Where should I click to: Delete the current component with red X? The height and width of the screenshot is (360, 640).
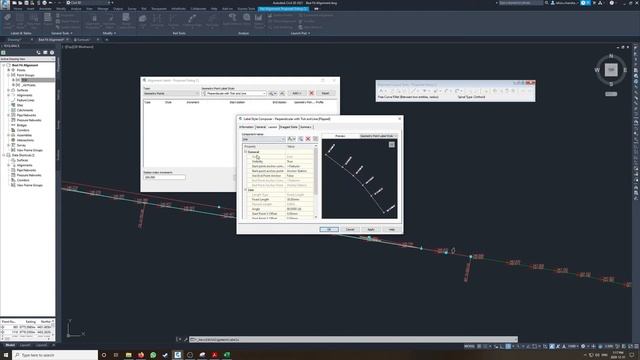pyautogui.click(x=308, y=139)
